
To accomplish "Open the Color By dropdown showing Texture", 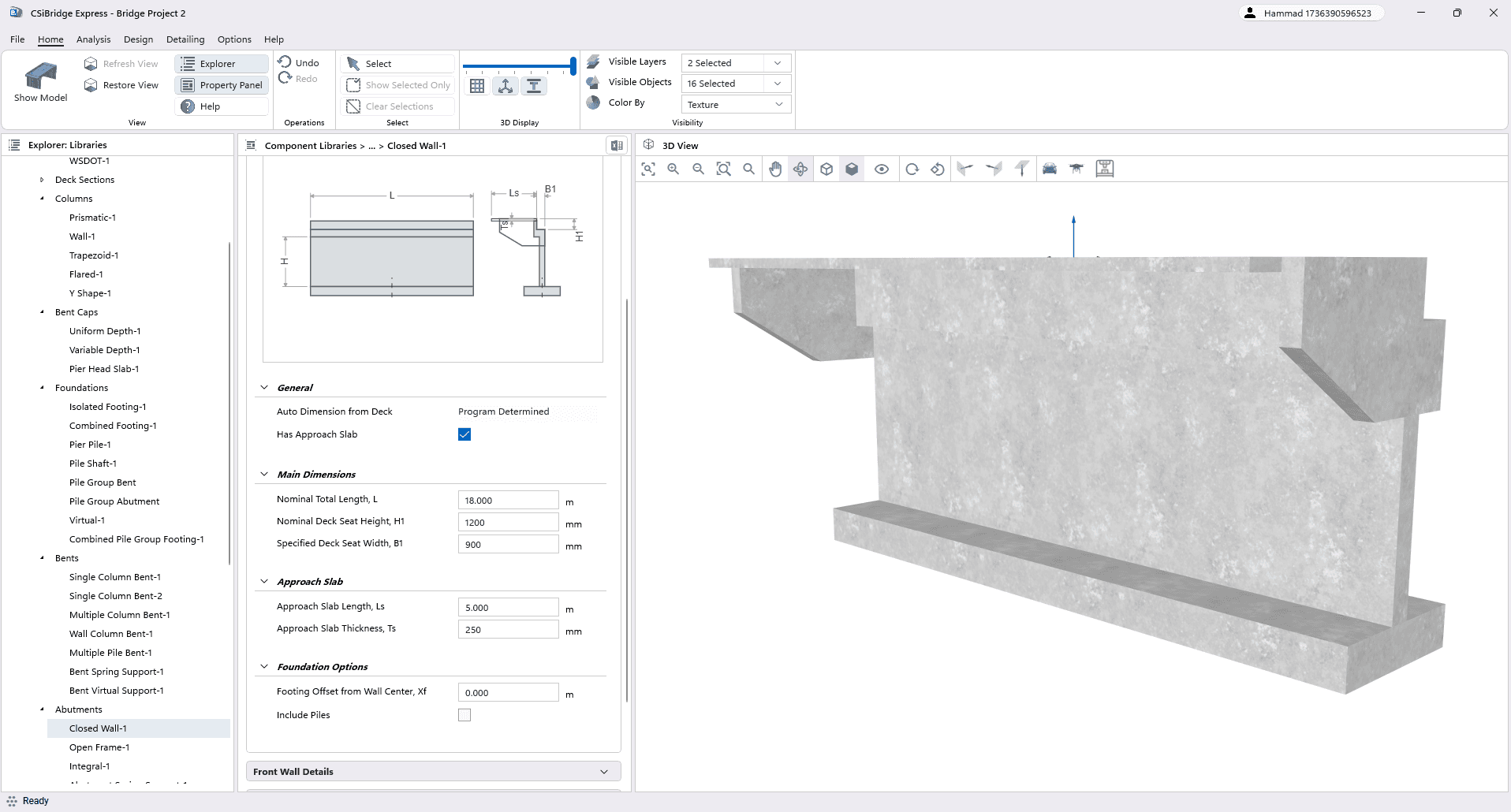I will tap(734, 103).
